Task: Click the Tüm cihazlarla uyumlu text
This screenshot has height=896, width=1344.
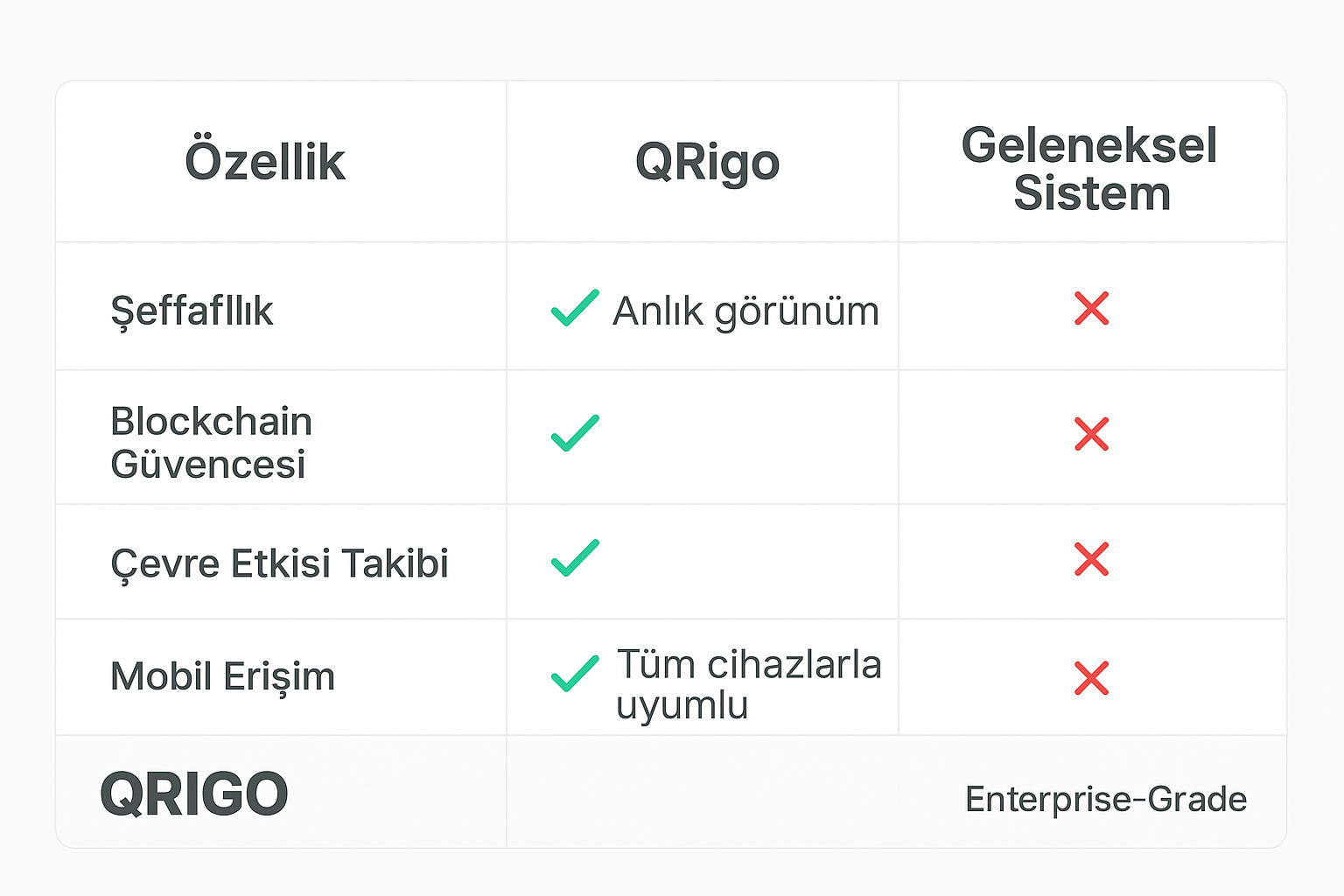Action: pos(748,684)
